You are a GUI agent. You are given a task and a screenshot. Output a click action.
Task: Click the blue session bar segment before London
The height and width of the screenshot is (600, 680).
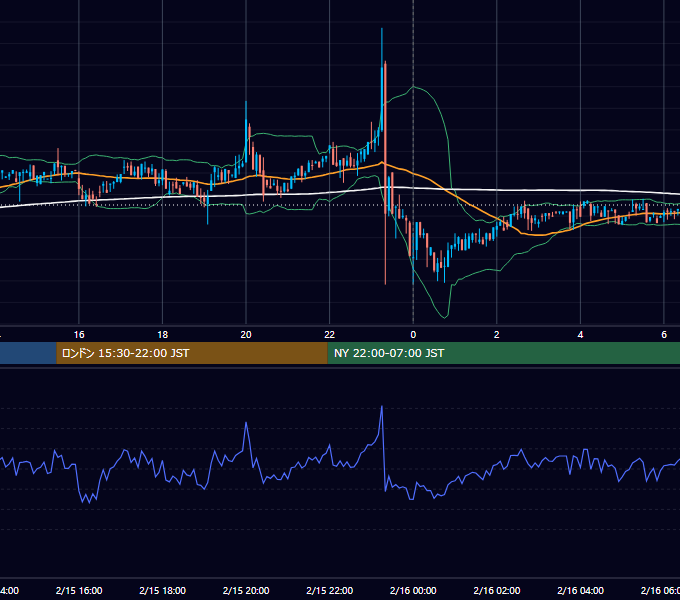click(28, 353)
